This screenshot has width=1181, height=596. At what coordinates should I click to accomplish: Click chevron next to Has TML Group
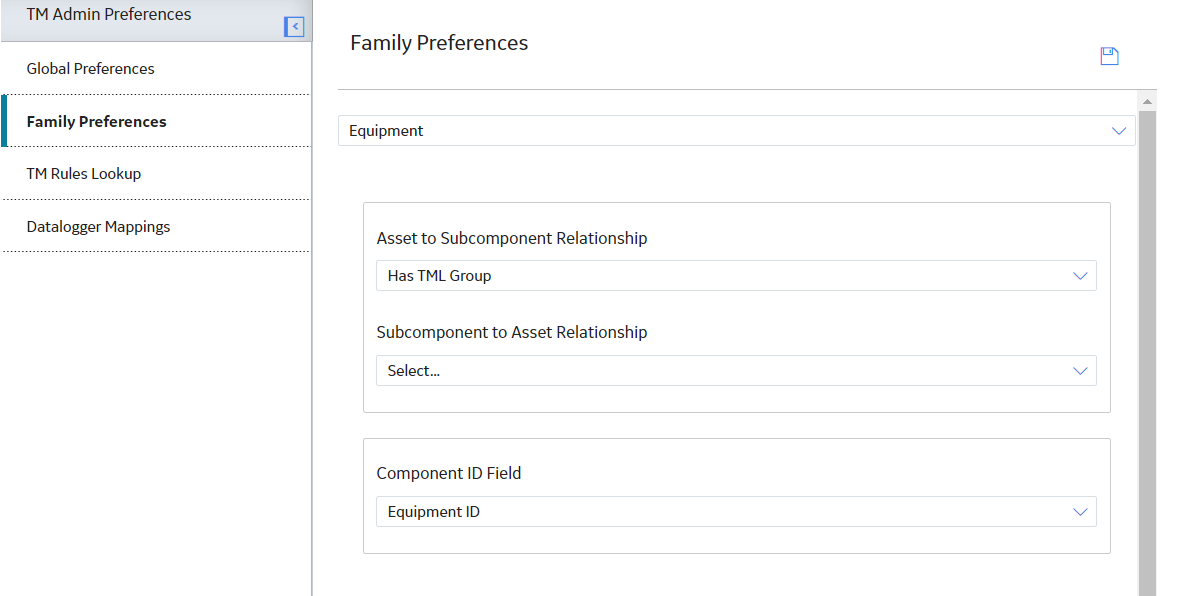(1080, 276)
